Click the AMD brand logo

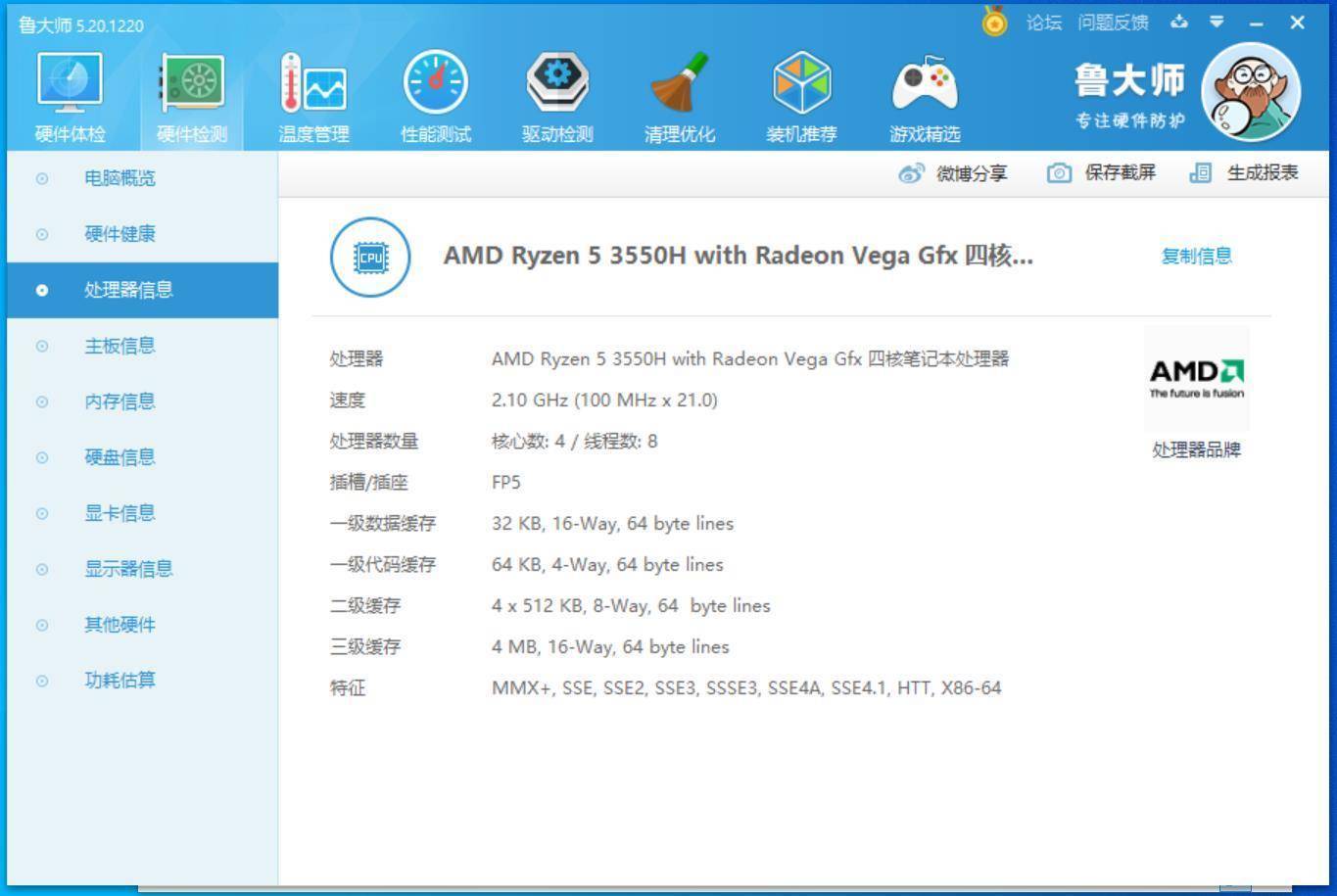(x=1197, y=378)
